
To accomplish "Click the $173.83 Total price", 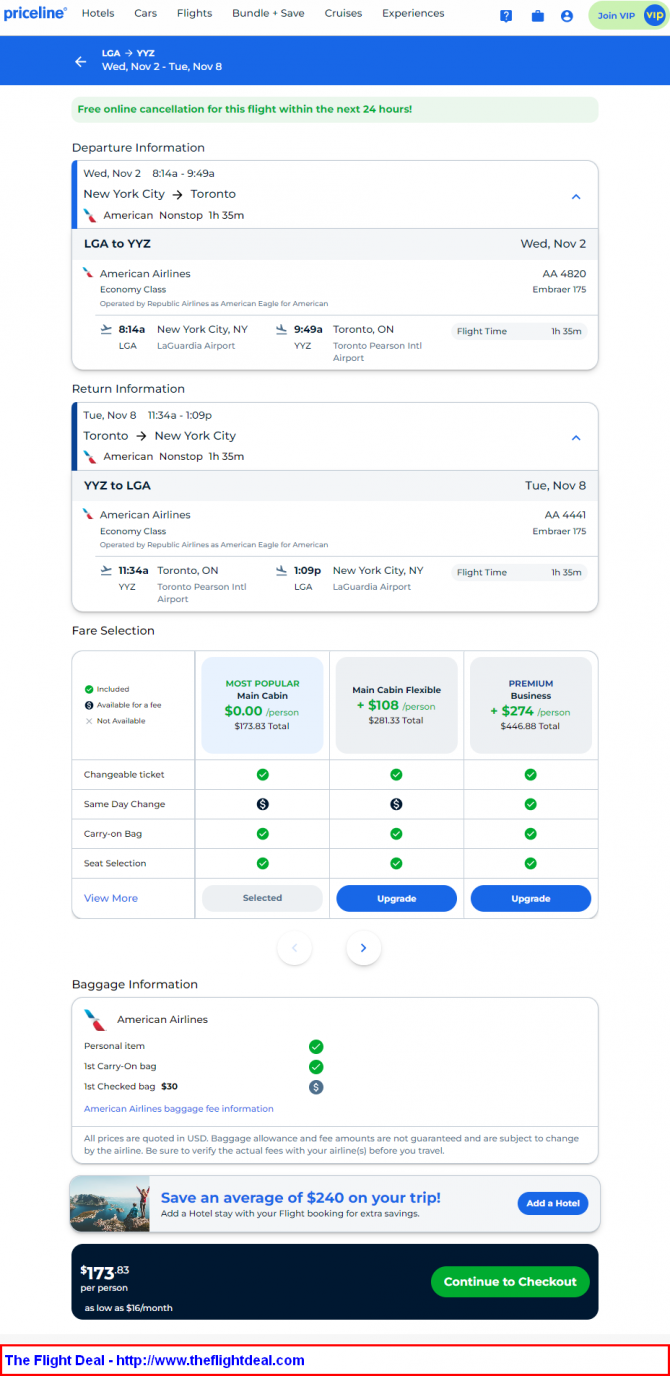I will pyautogui.click(x=262, y=726).
